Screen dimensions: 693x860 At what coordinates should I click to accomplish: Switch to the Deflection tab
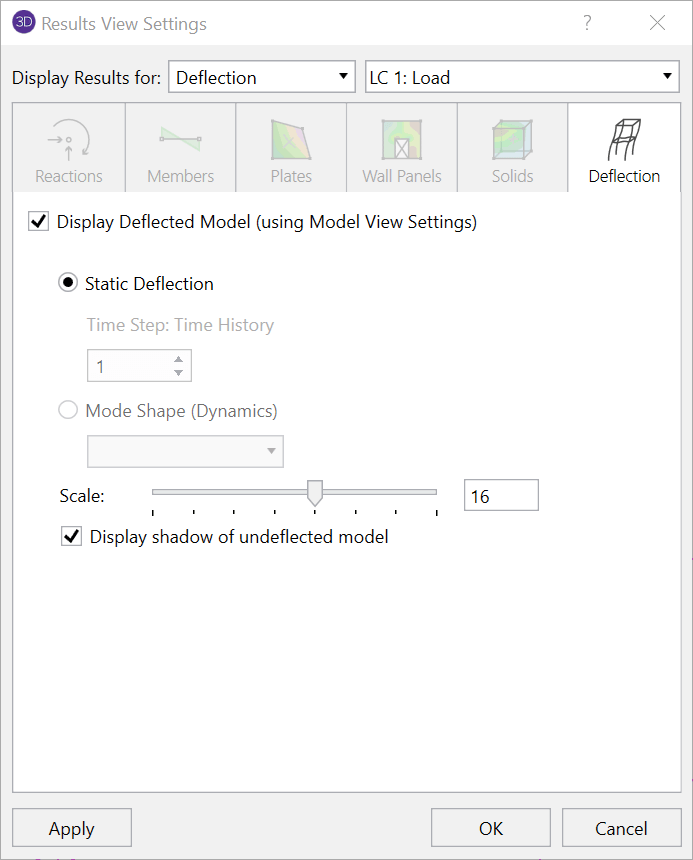tap(623, 147)
